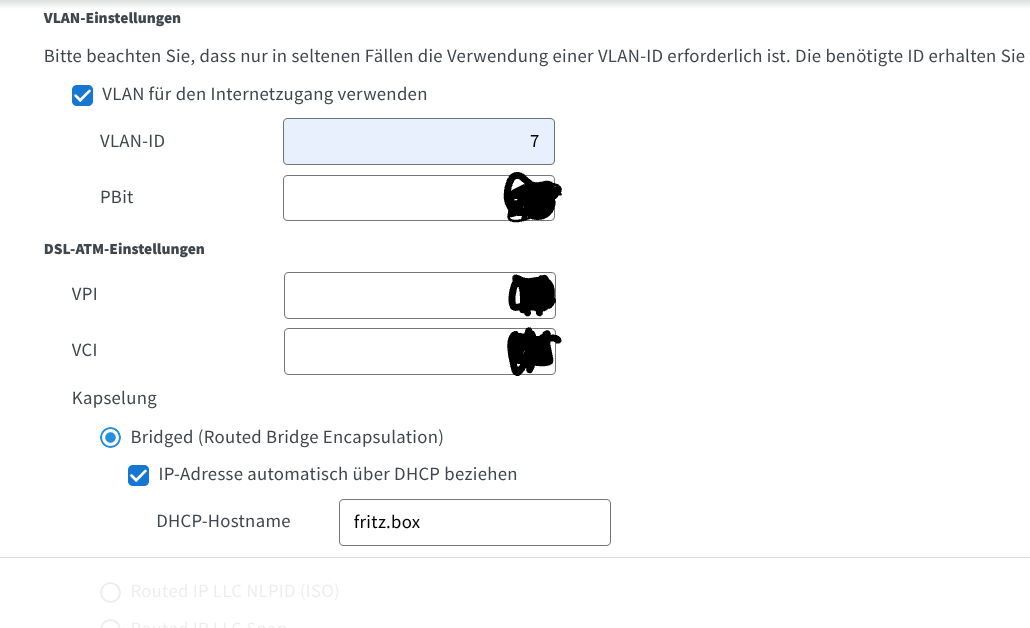Click the VLAN-ID input field
Screen dimensions: 1030x628
pos(418,142)
